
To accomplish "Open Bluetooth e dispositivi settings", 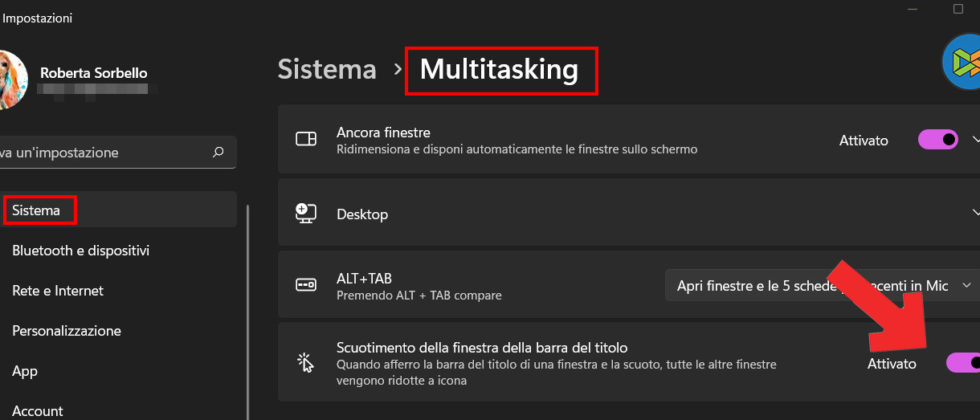I will click(80, 250).
